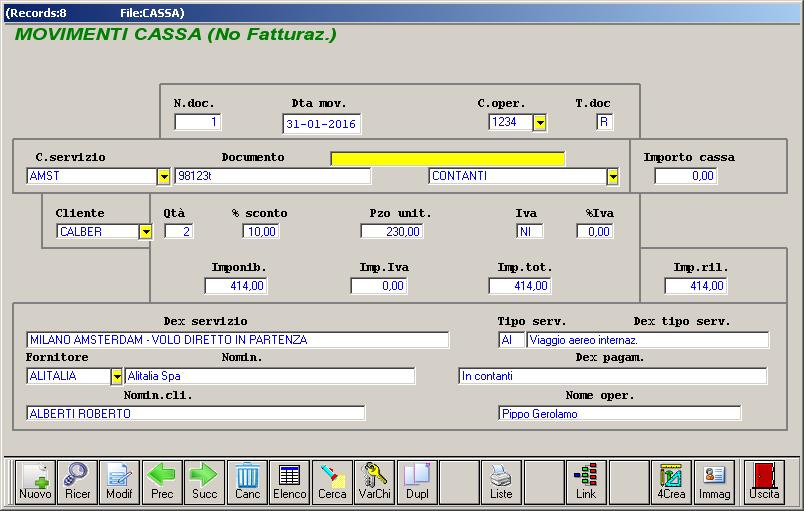The width and height of the screenshot is (804, 511).
Task: Open Liste printer icon
Action: [501, 481]
